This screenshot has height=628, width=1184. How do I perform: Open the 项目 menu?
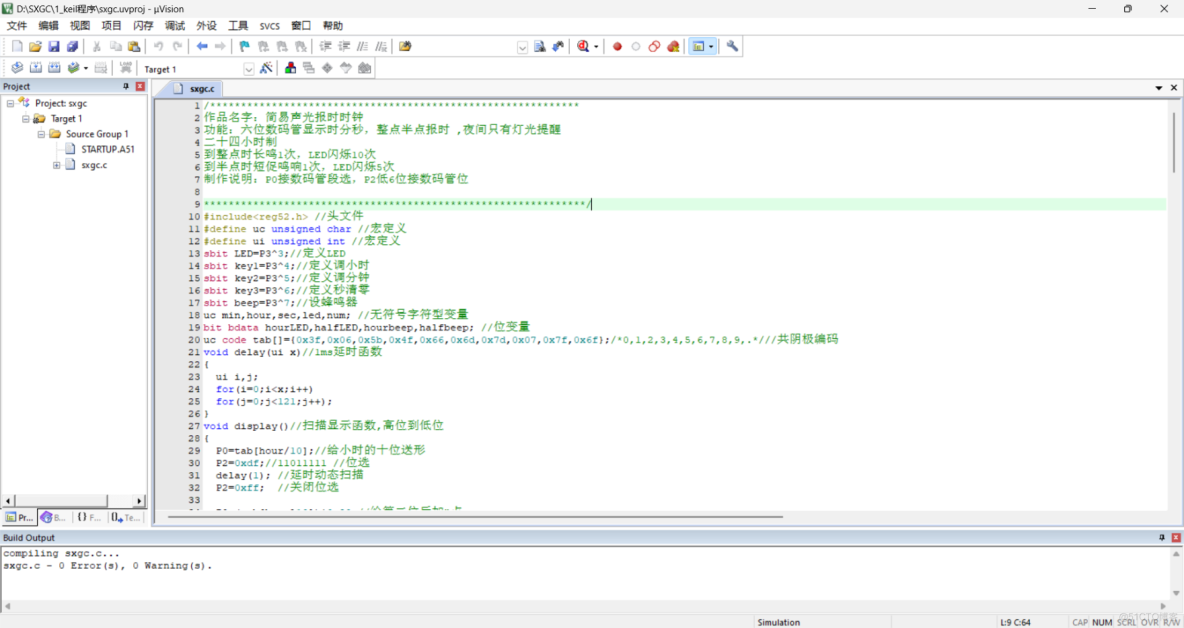pos(112,26)
